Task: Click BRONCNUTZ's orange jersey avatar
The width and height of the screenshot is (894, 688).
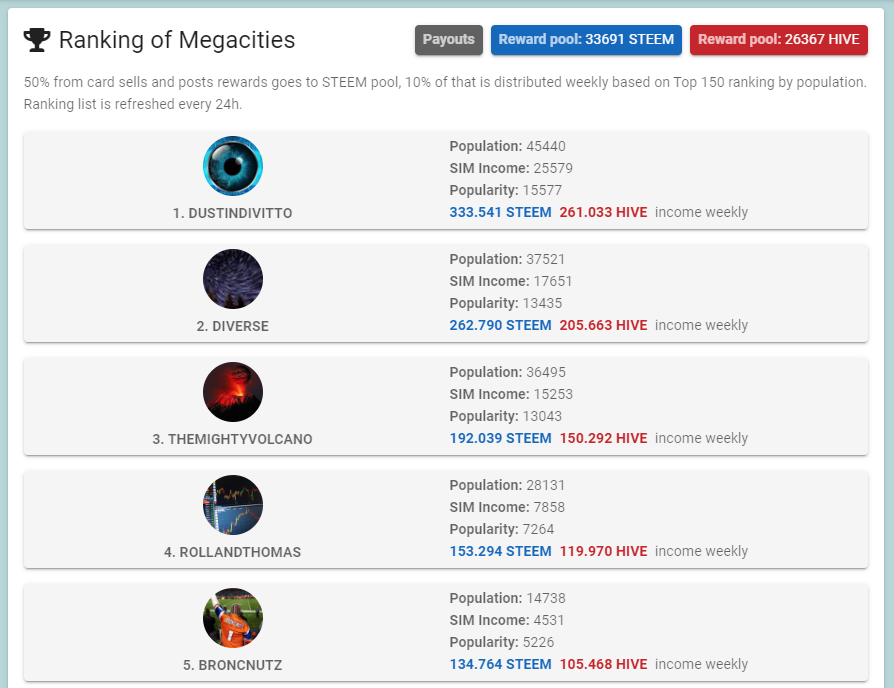Action: pos(233,618)
